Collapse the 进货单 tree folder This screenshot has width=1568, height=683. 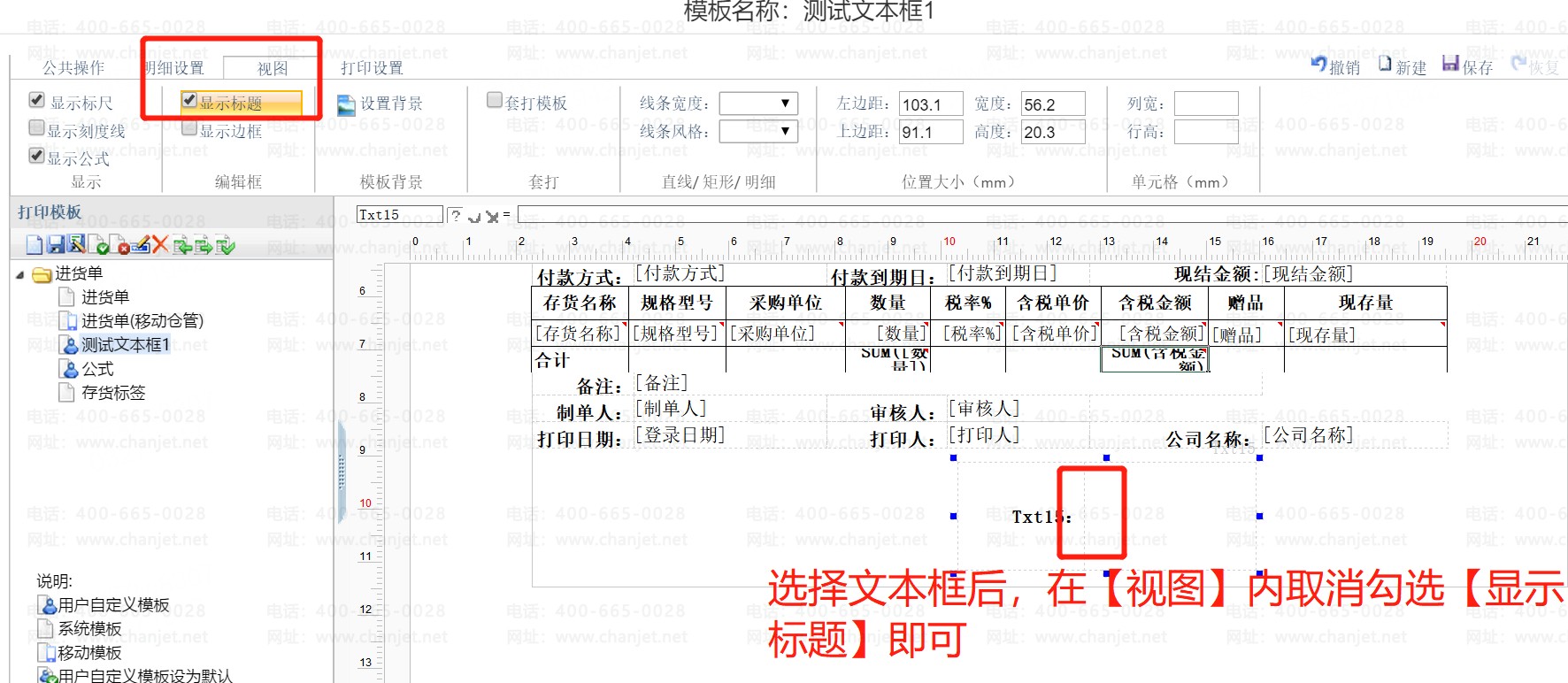point(20,275)
